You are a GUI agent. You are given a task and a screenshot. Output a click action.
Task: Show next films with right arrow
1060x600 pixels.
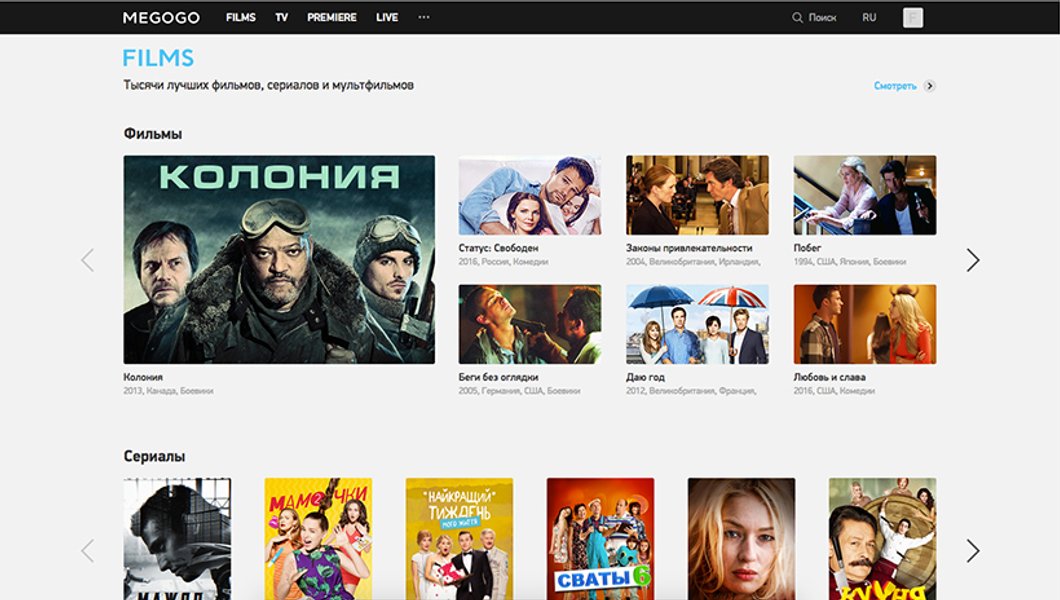click(x=972, y=260)
